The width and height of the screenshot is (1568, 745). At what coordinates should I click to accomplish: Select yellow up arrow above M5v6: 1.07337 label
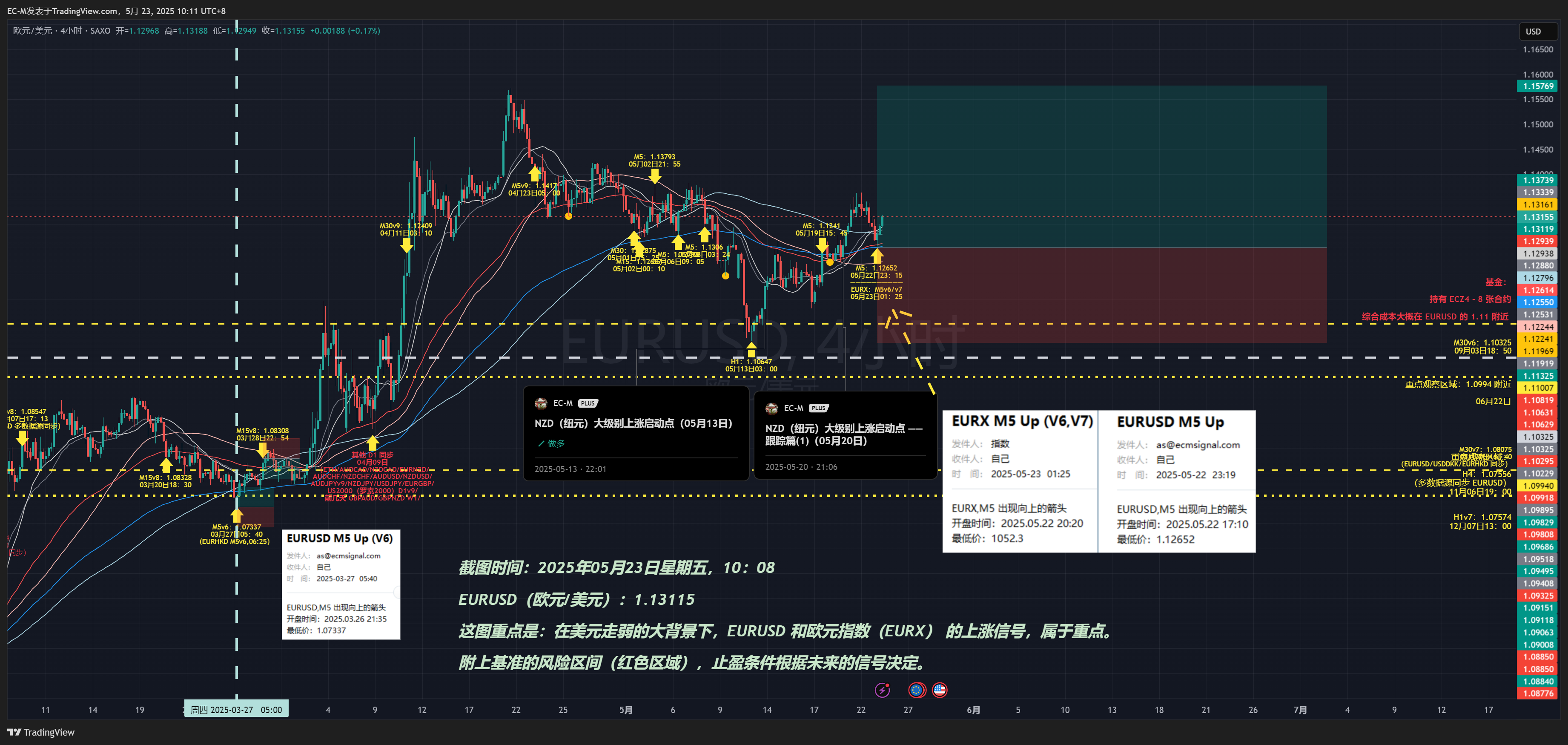pyautogui.click(x=236, y=515)
